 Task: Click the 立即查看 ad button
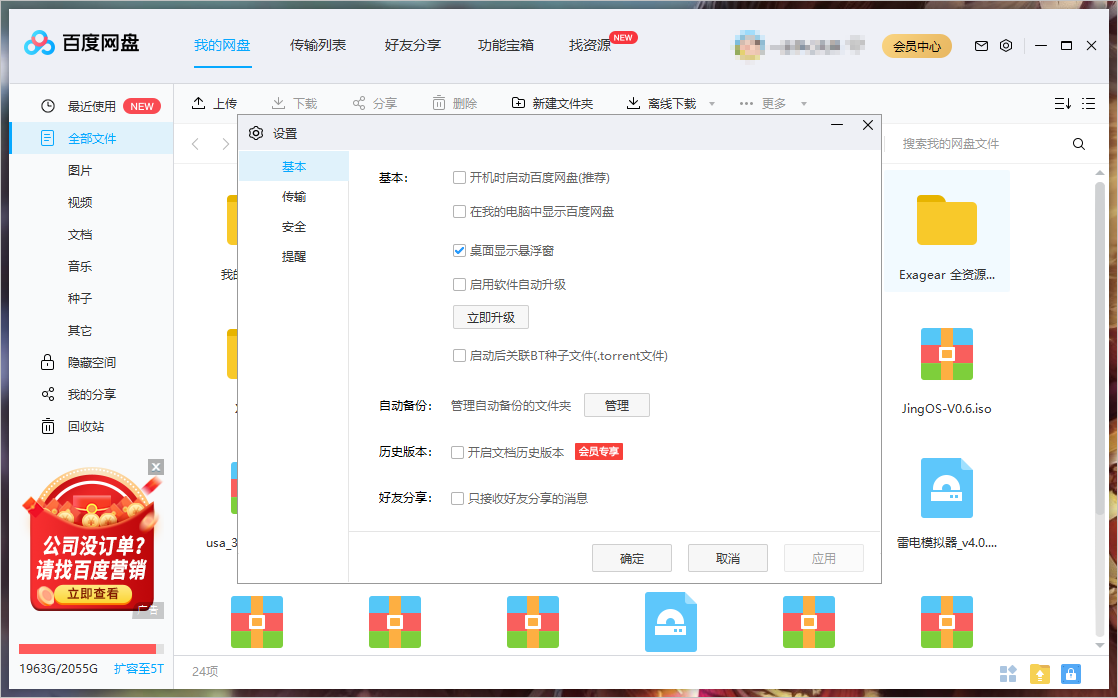(x=93, y=594)
